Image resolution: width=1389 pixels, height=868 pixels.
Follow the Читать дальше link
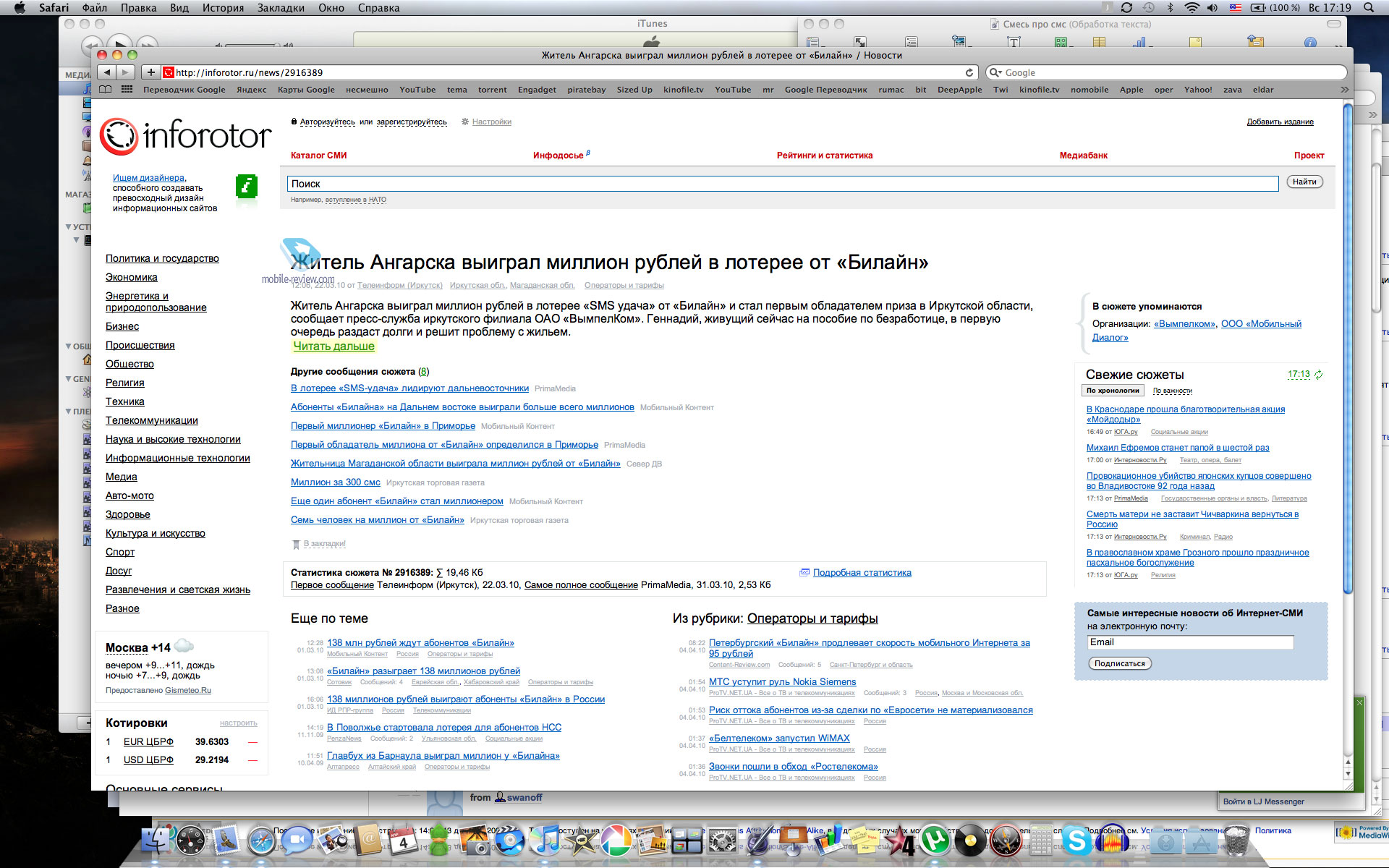tap(334, 346)
